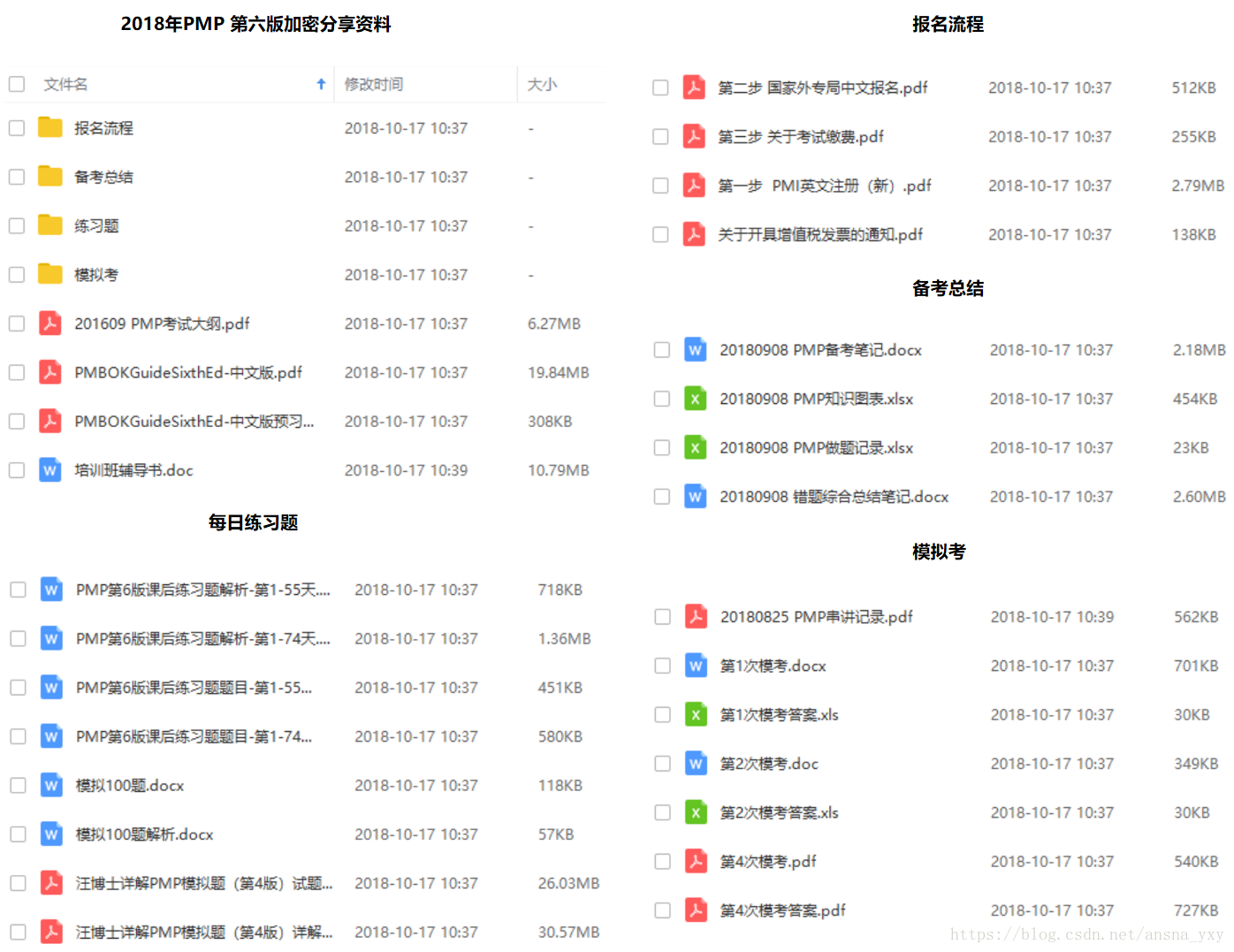Click file name 第1次模考答案.xls

coord(780,714)
